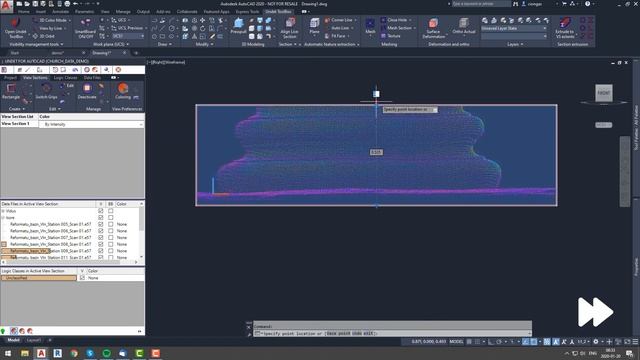Viewport: 640px width, 360px height.
Task: Select the Presspull tool
Action: [x=238, y=26]
